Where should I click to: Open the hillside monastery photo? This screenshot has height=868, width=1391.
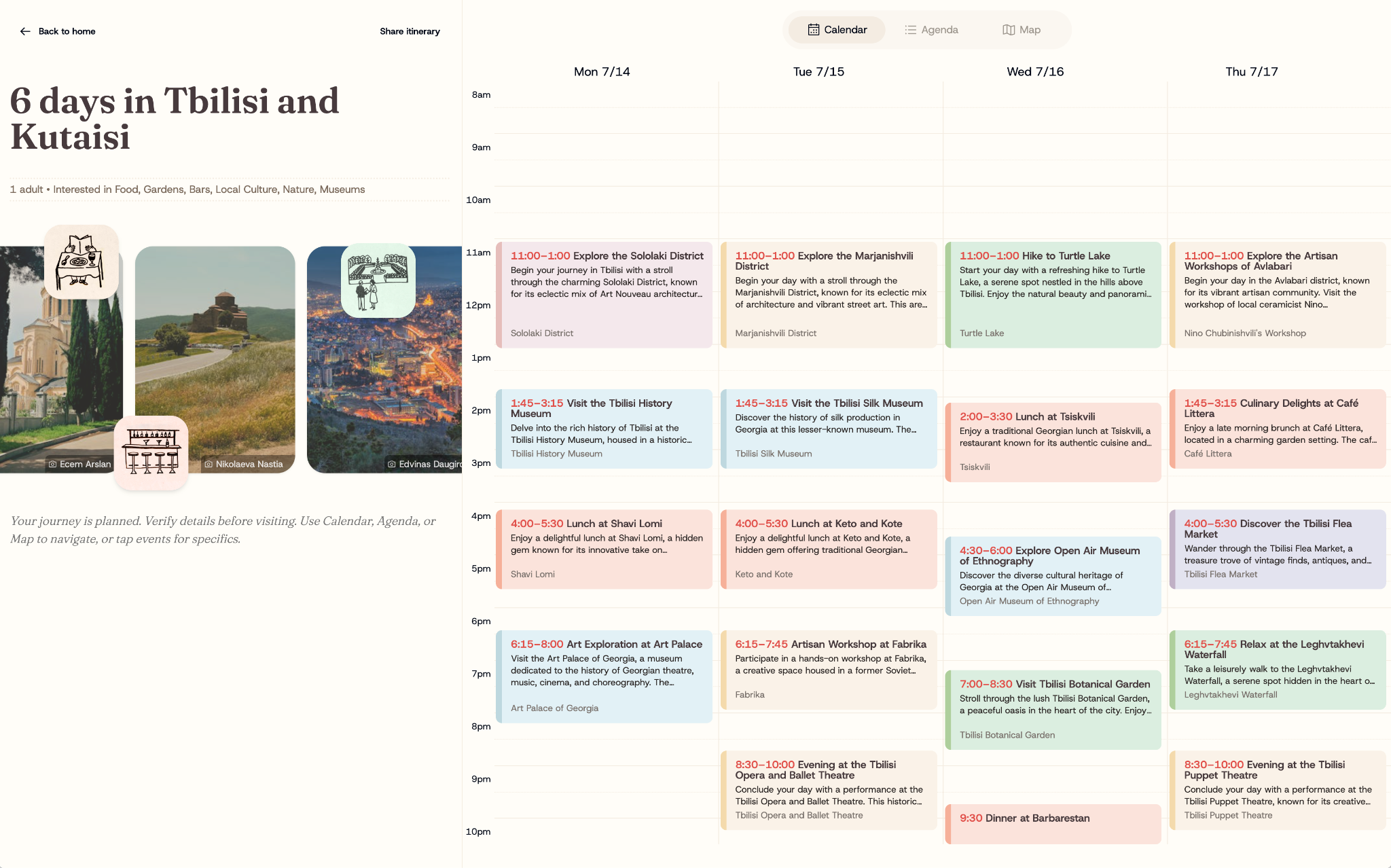[x=215, y=360]
